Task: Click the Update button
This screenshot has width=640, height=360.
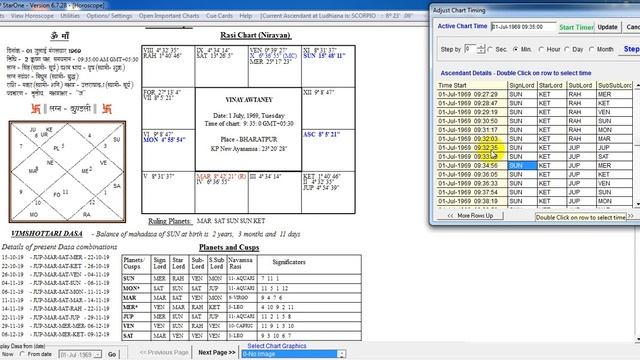Action: 607,27
